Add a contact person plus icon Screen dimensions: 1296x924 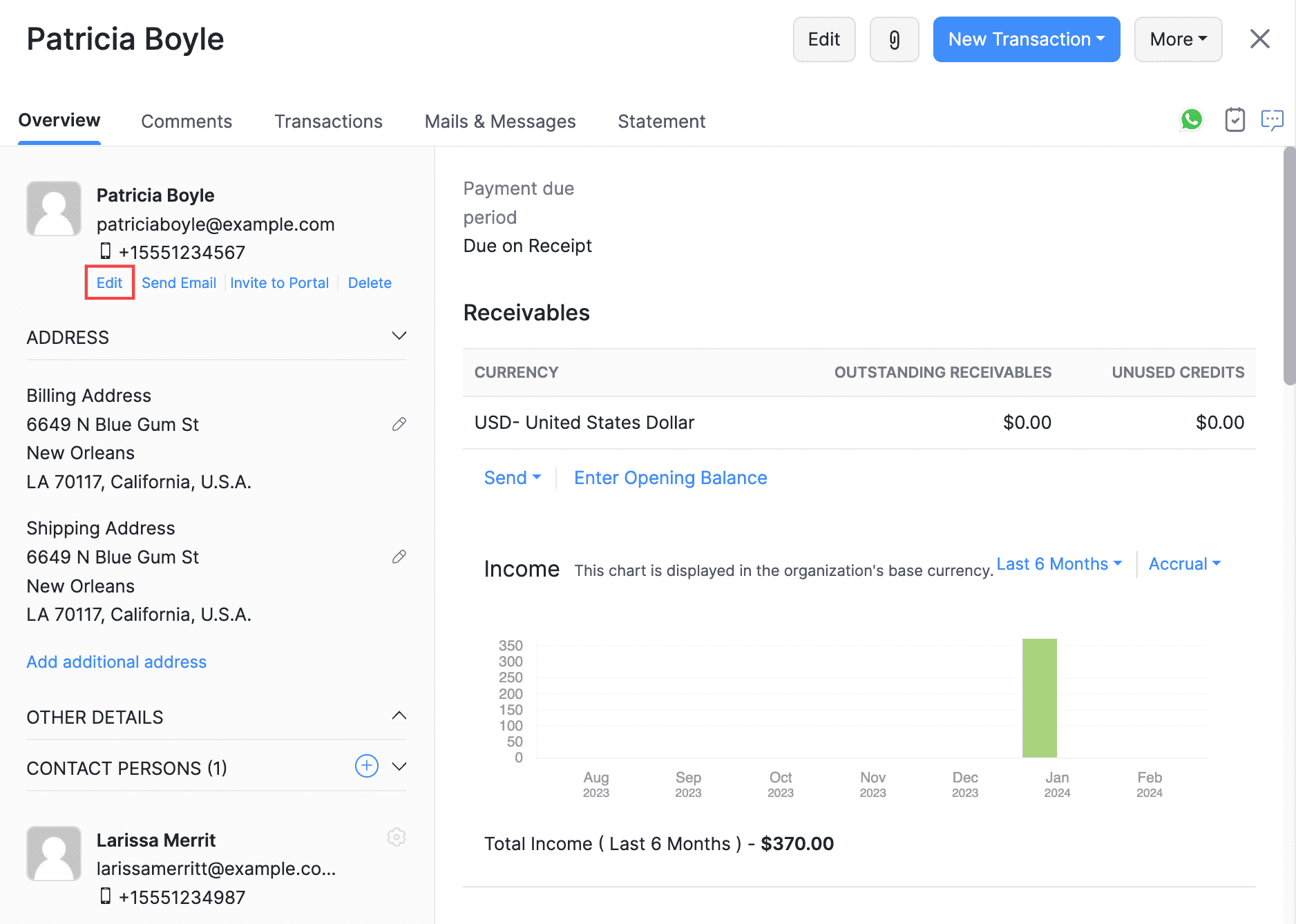point(366,766)
